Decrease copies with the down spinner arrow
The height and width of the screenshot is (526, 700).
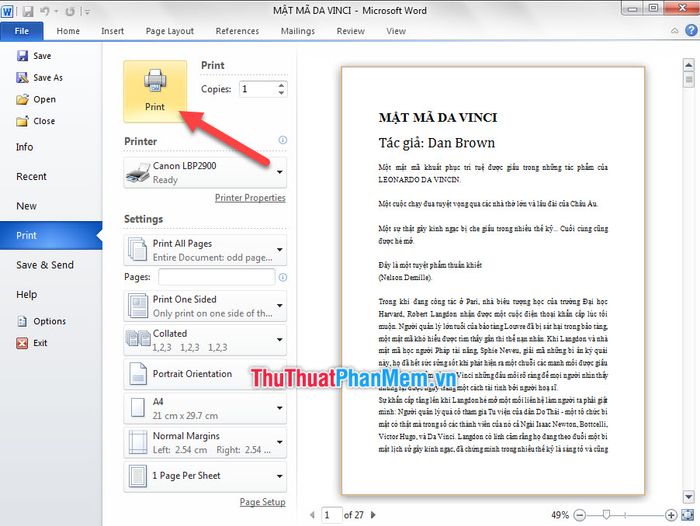point(281,93)
